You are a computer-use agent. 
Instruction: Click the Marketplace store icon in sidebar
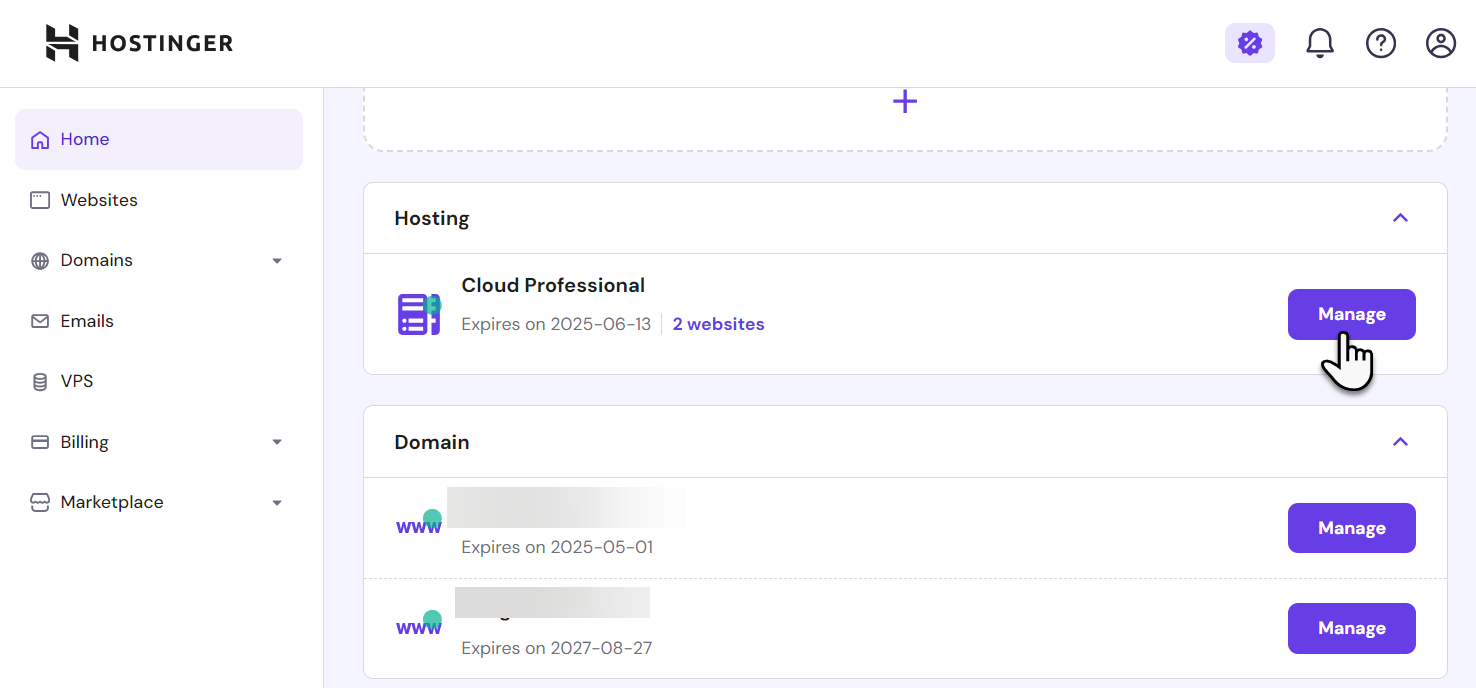pos(40,502)
